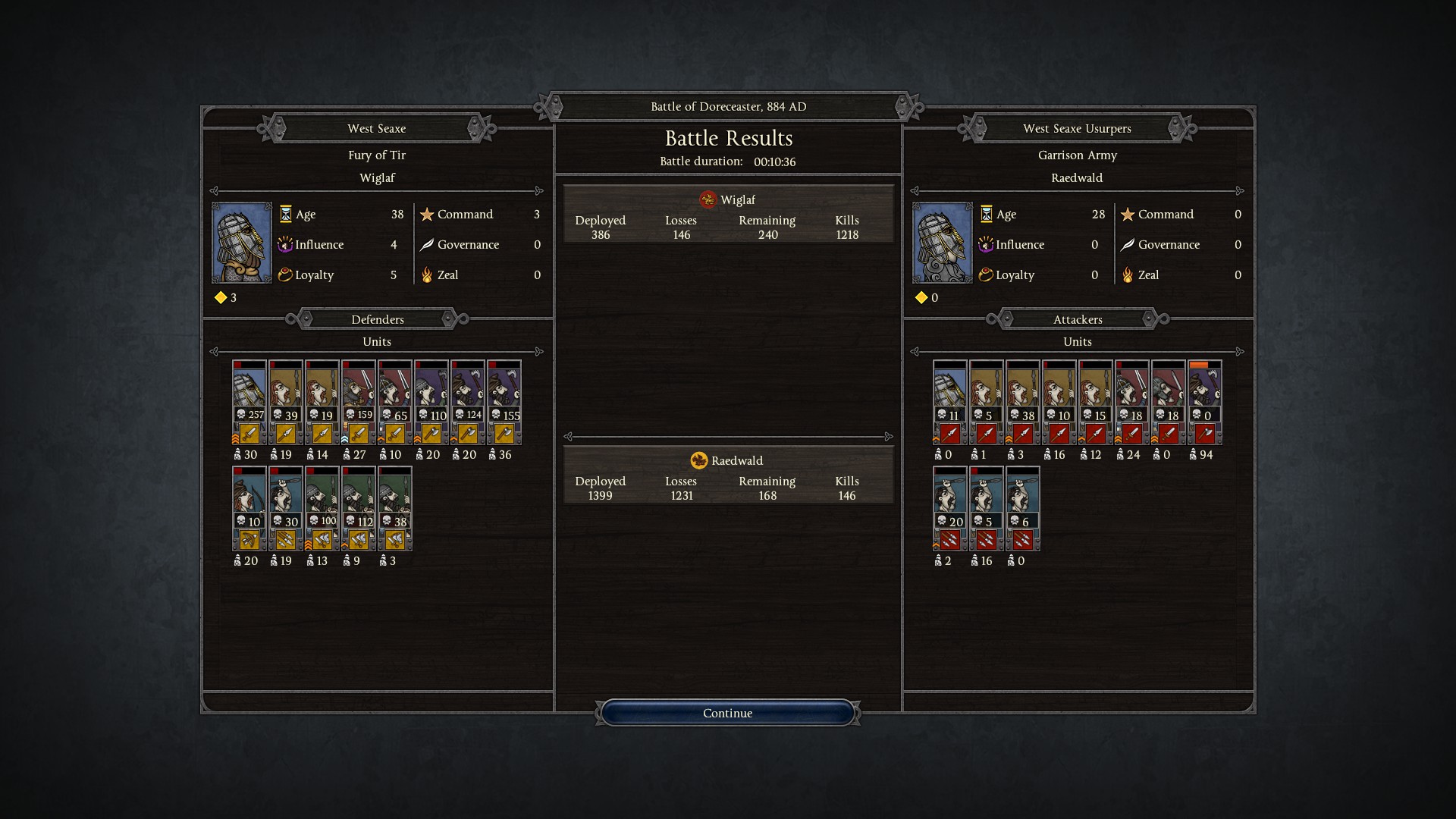This screenshot has width=1456, height=819.
Task: Click defender unit card with 159 kills
Action: click(x=359, y=403)
